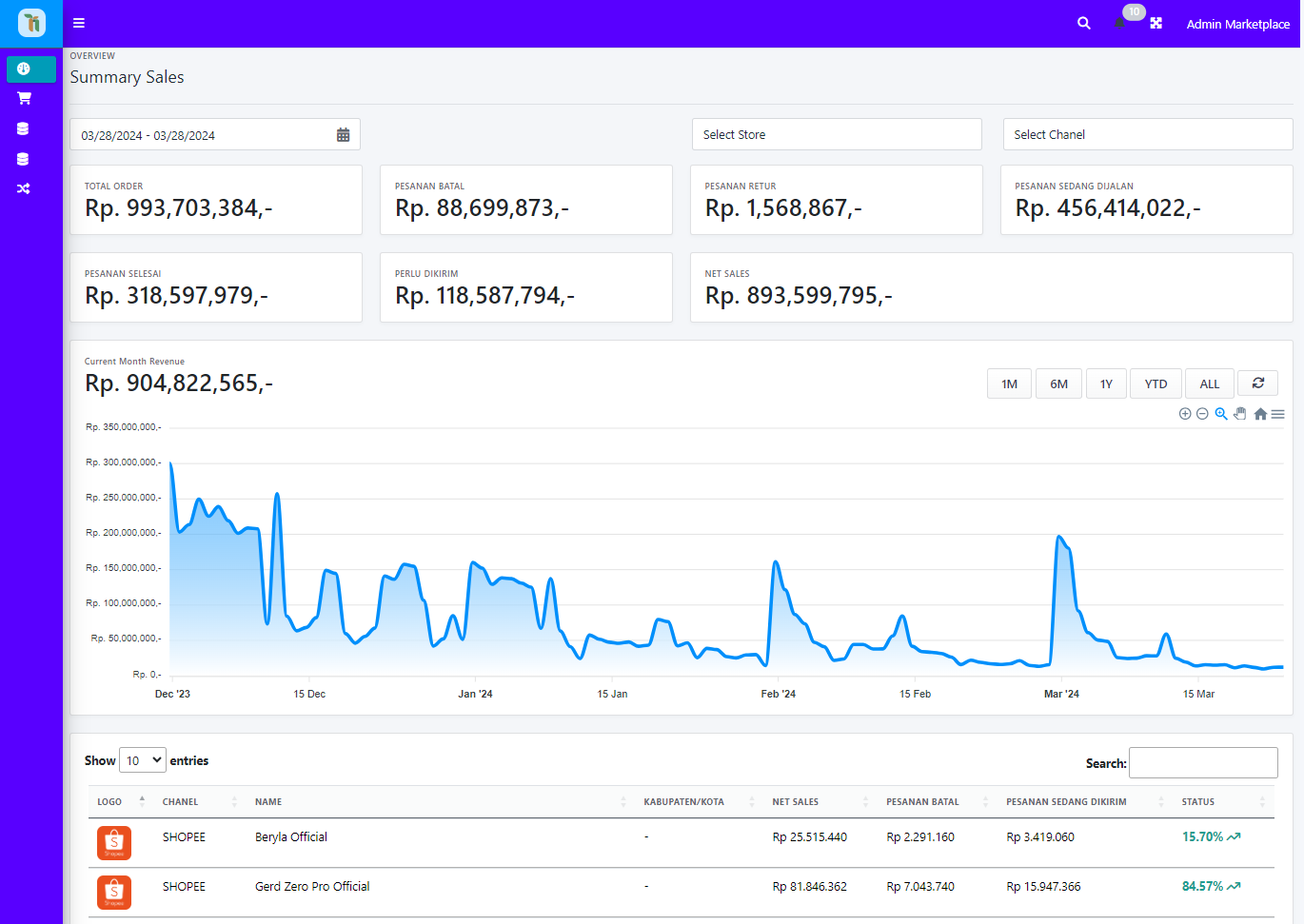Viewport: 1304px width, 924px height.
Task: Click Mar '24 peak on chart
Action: [1059, 538]
